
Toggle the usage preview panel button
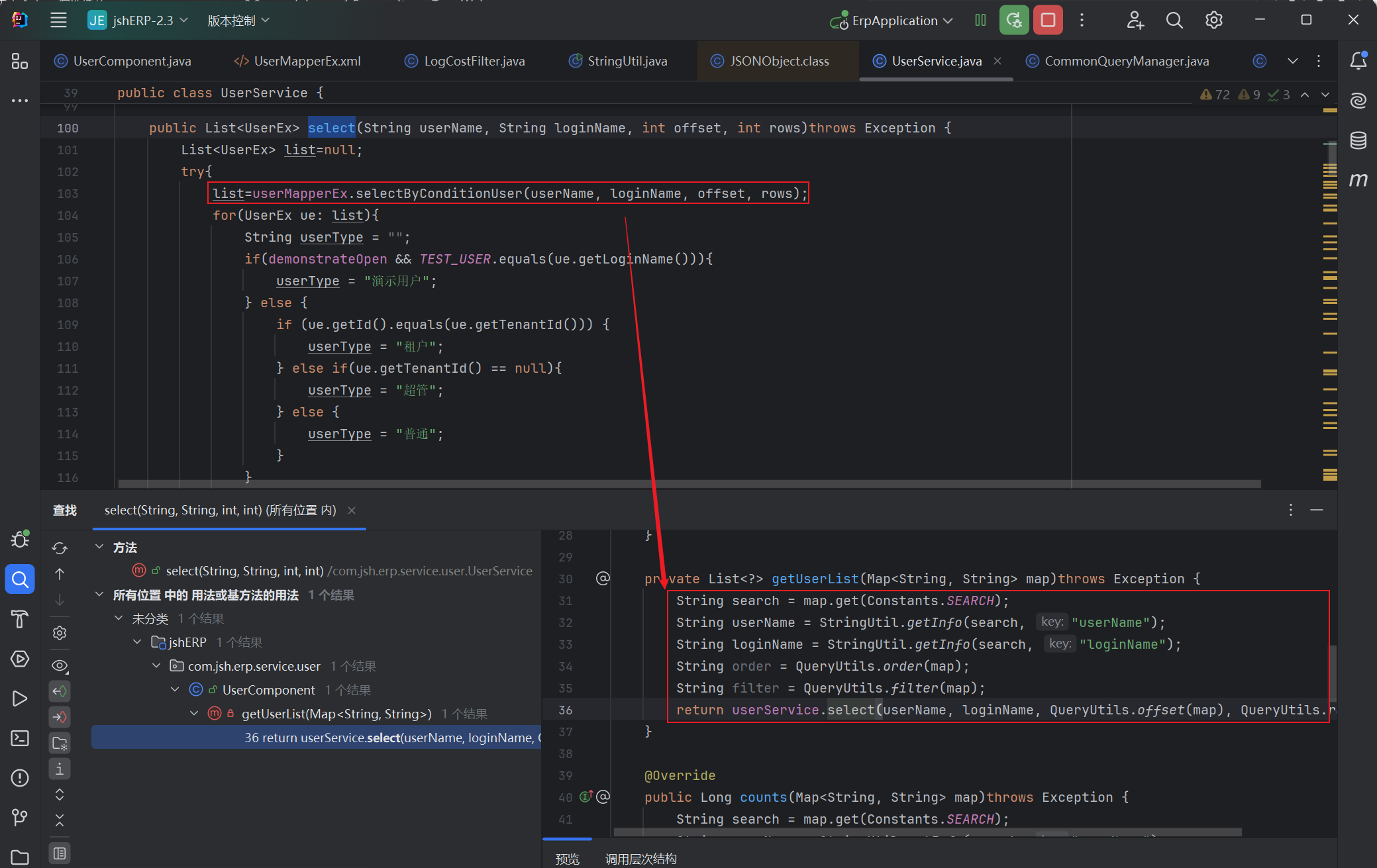pyautogui.click(x=60, y=853)
